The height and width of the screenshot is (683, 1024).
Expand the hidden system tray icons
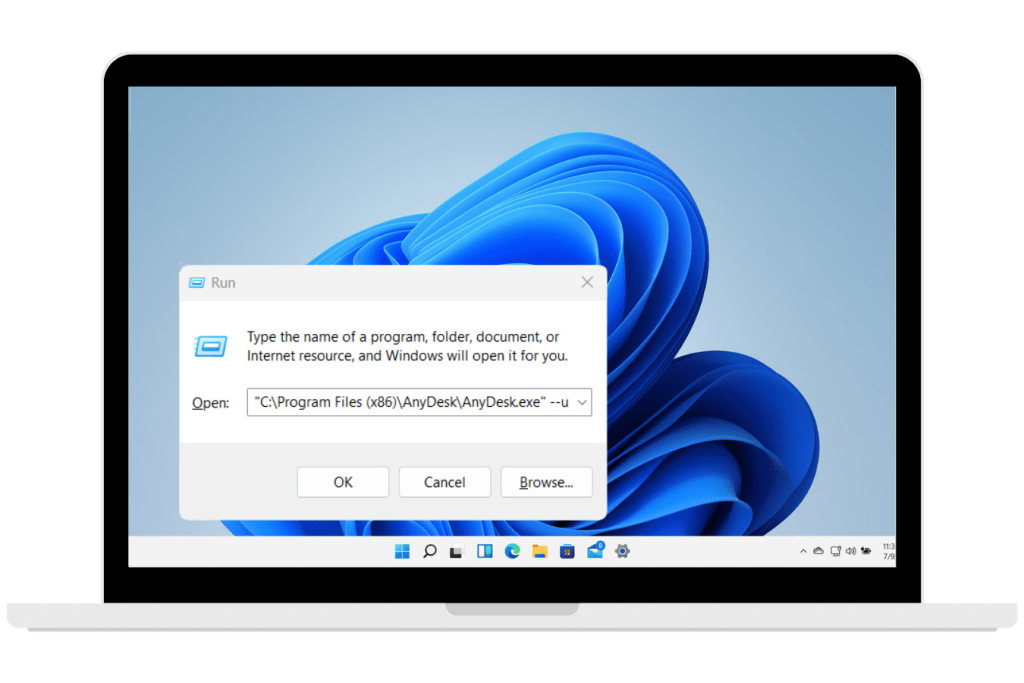click(x=803, y=550)
